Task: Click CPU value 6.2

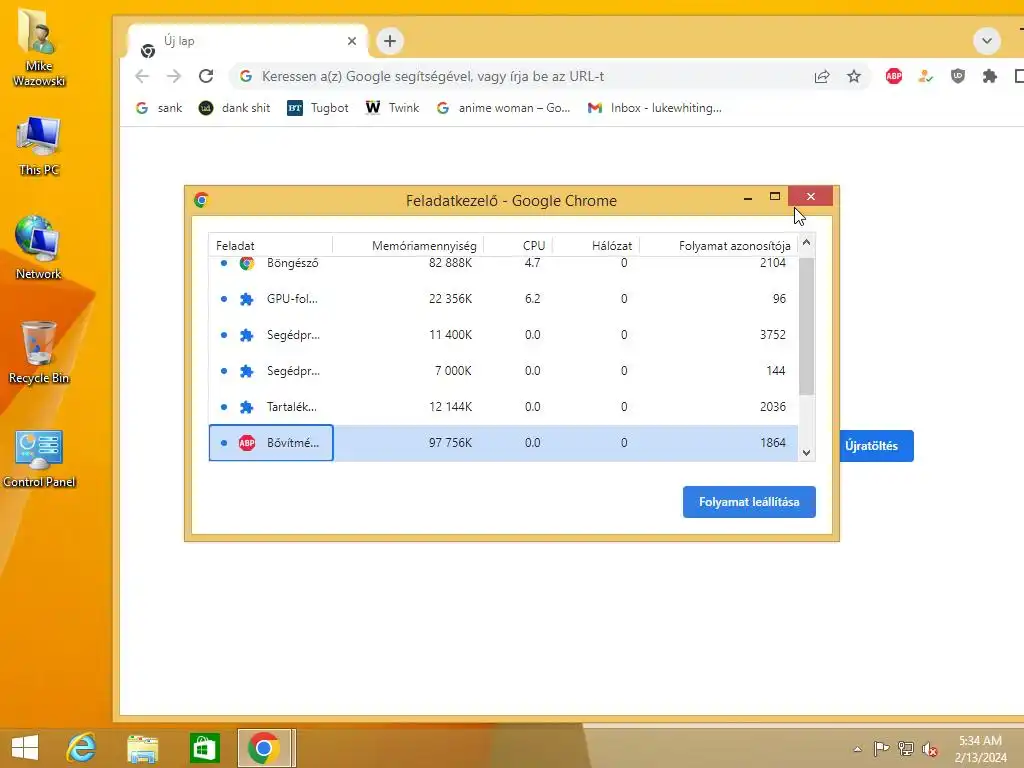Action: [x=532, y=299]
